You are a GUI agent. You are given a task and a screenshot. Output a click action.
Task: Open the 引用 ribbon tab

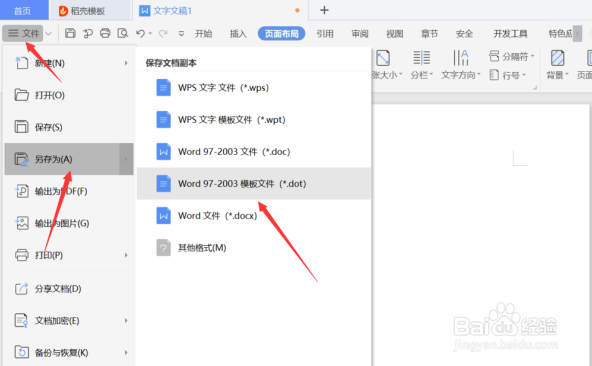[325, 34]
